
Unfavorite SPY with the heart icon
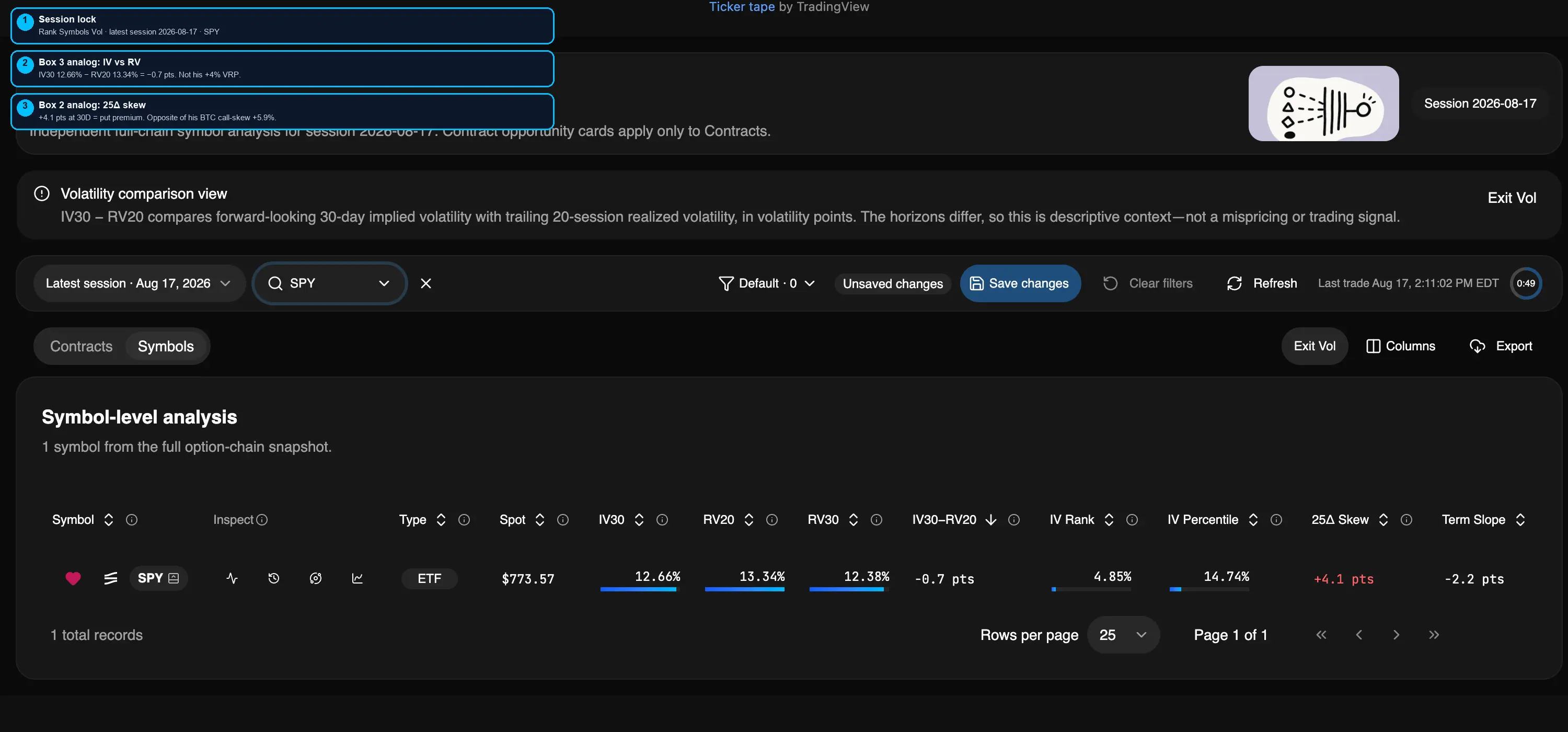[73, 578]
